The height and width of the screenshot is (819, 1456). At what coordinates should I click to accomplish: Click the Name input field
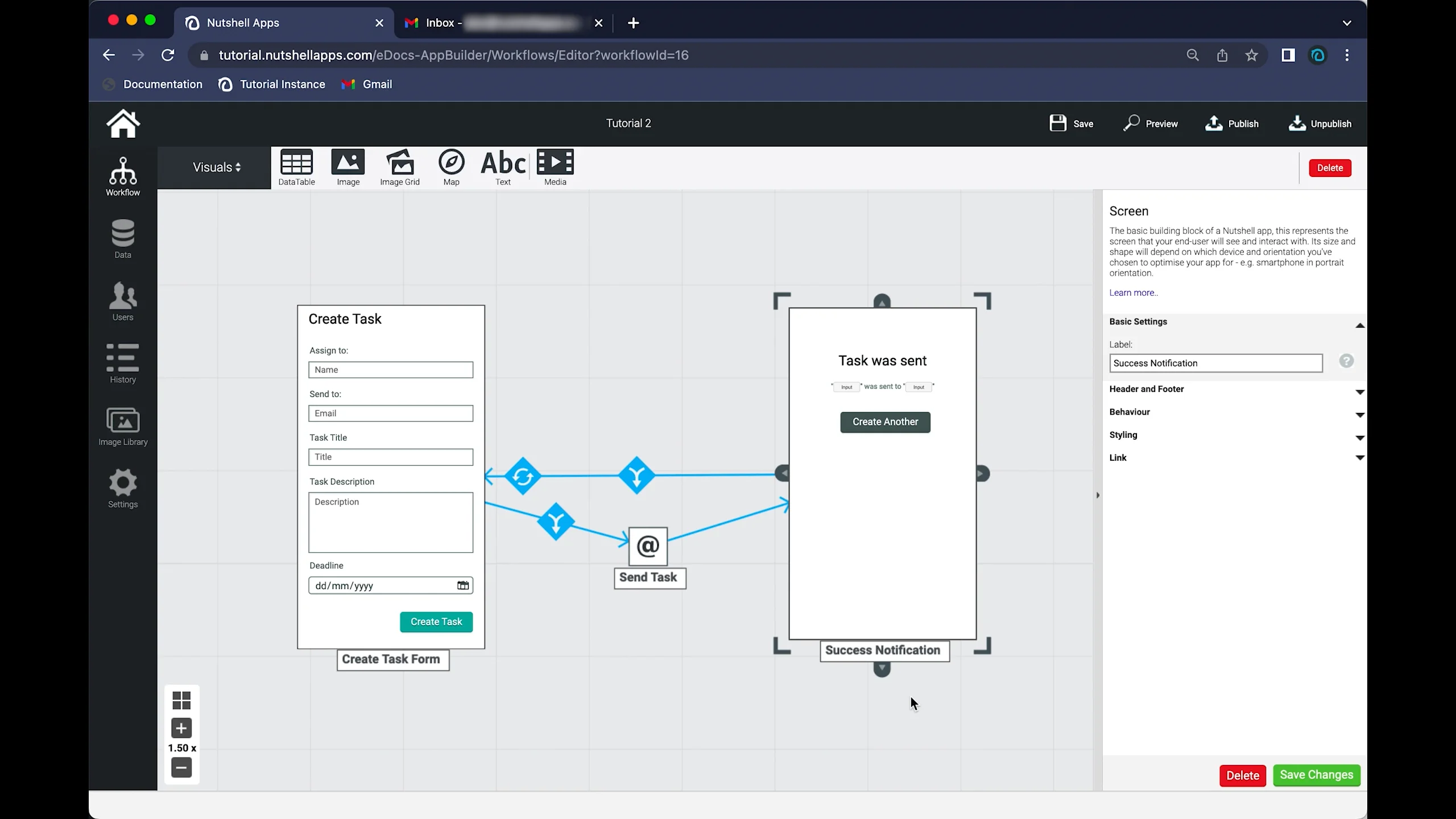[x=391, y=370]
